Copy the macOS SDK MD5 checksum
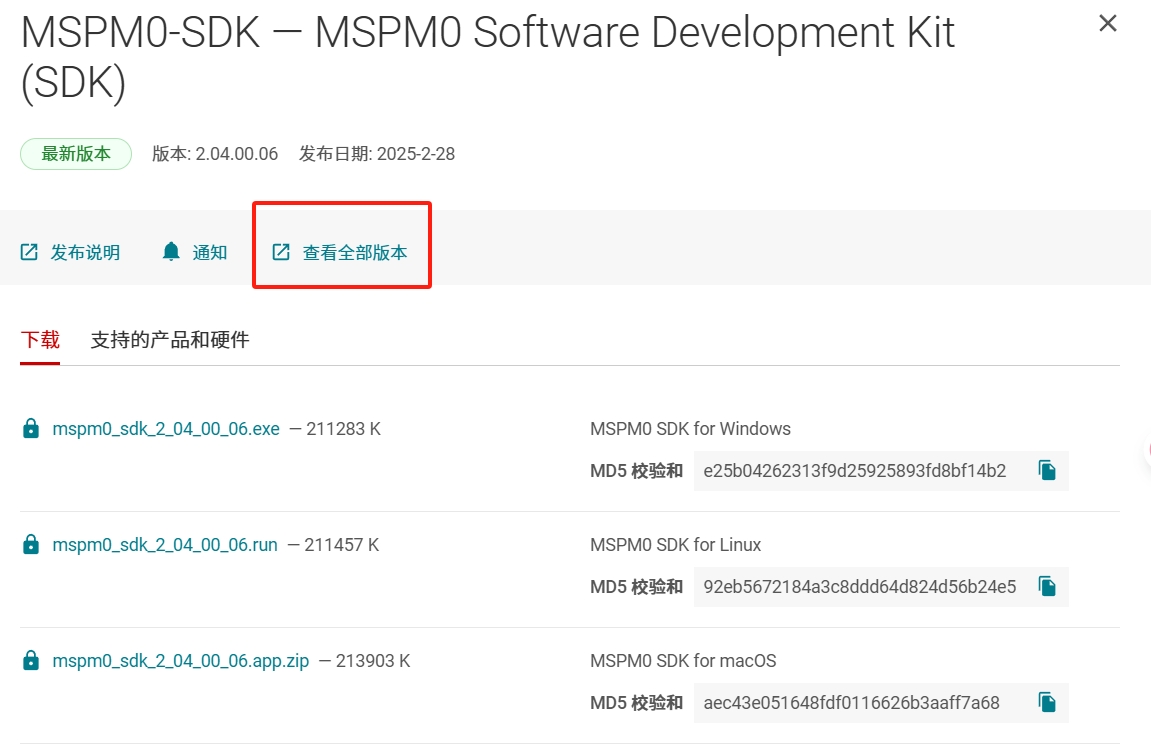 [x=1047, y=703]
